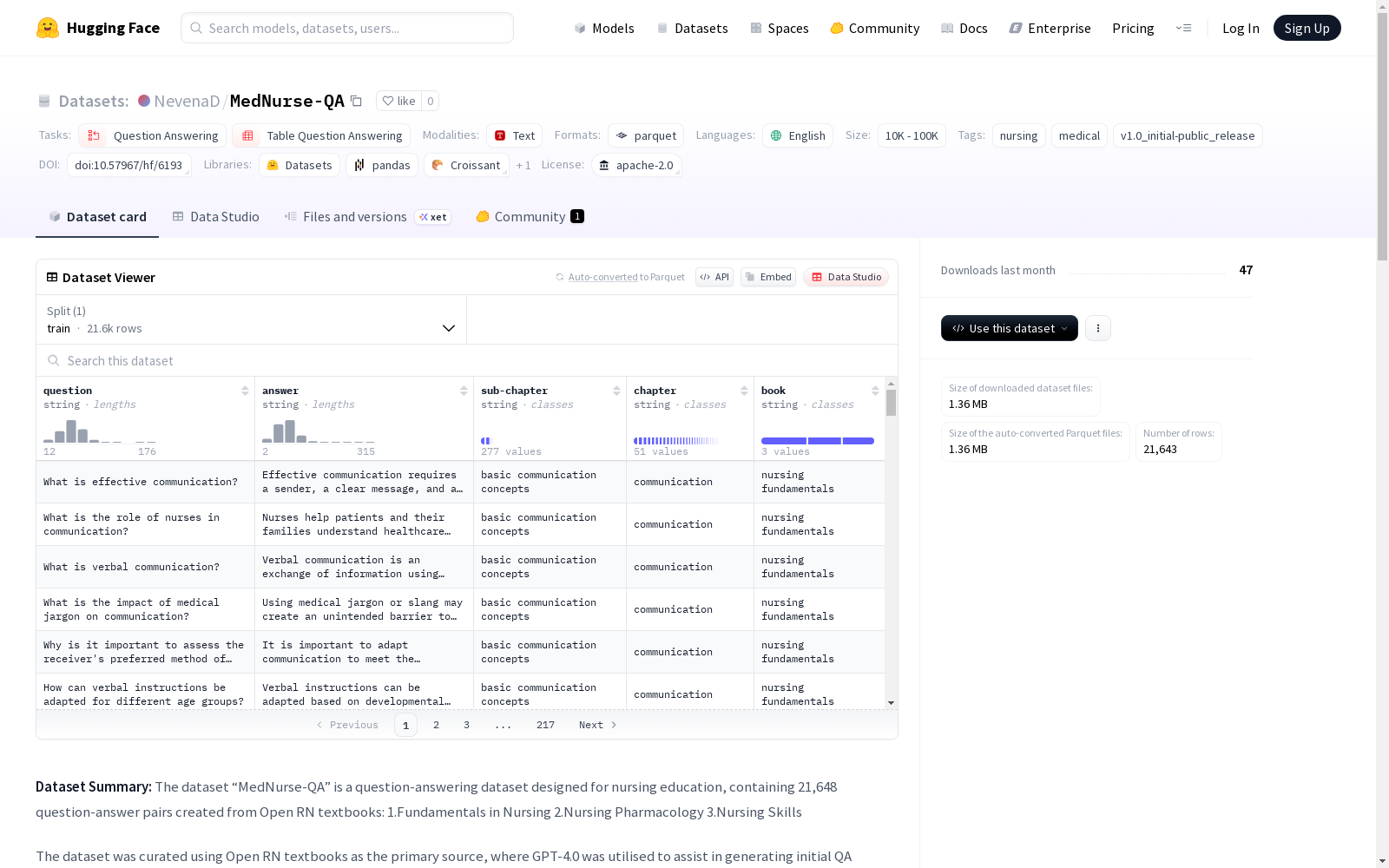The height and width of the screenshot is (868, 1389).
Task: Open the Files and versions tab
Action: pyautogui.click(x=367, y=217)
